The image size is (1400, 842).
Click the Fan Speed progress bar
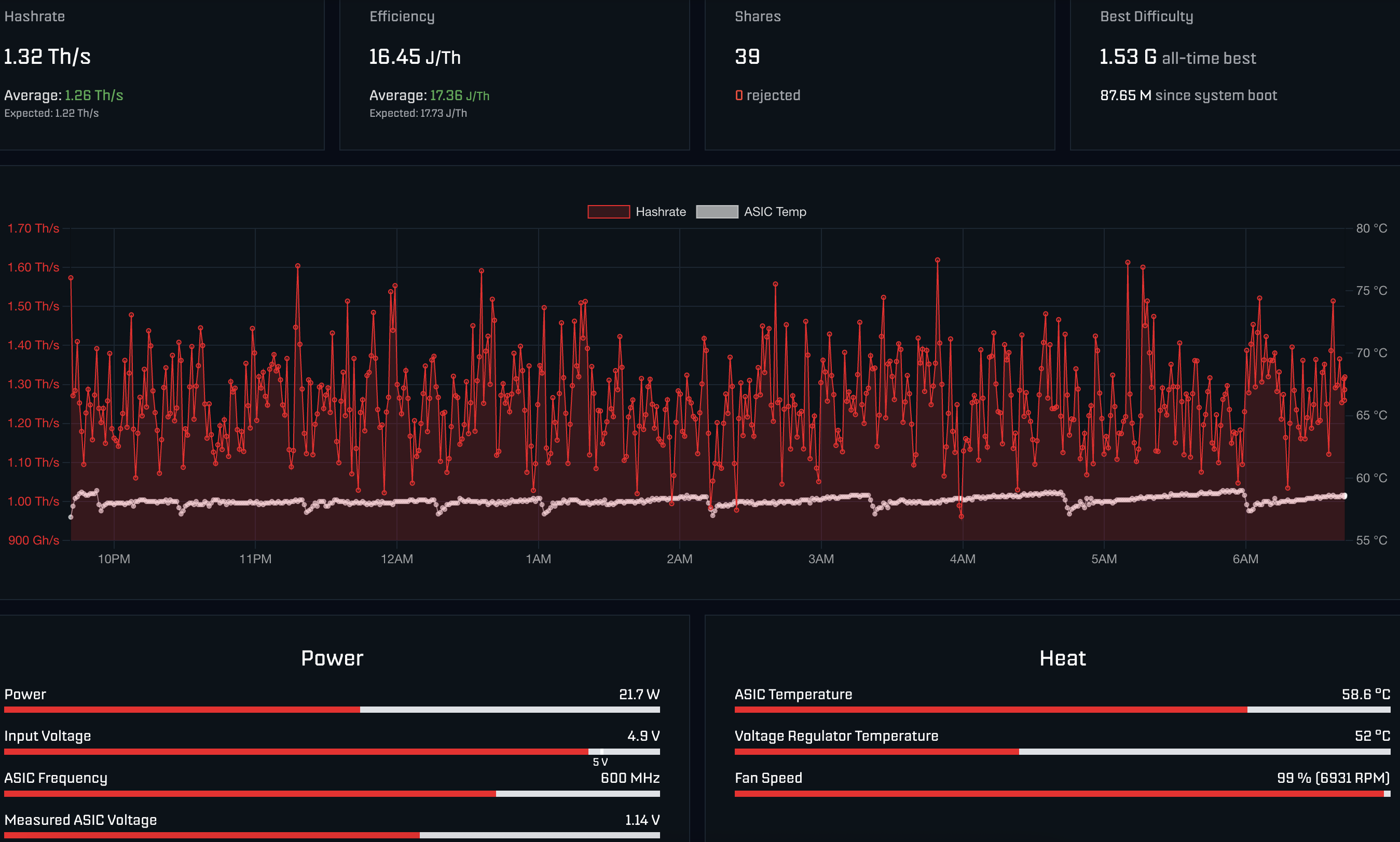pos(1062,794)
